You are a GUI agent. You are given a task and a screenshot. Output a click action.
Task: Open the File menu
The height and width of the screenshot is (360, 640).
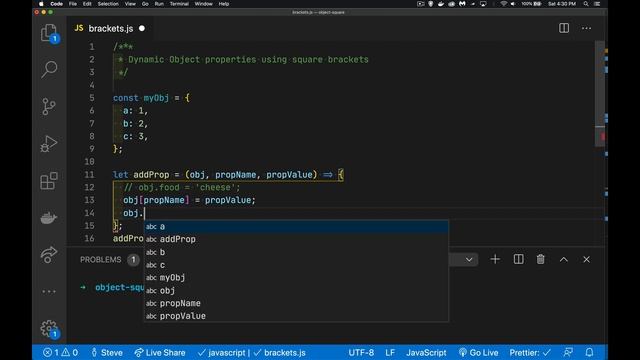73,4
